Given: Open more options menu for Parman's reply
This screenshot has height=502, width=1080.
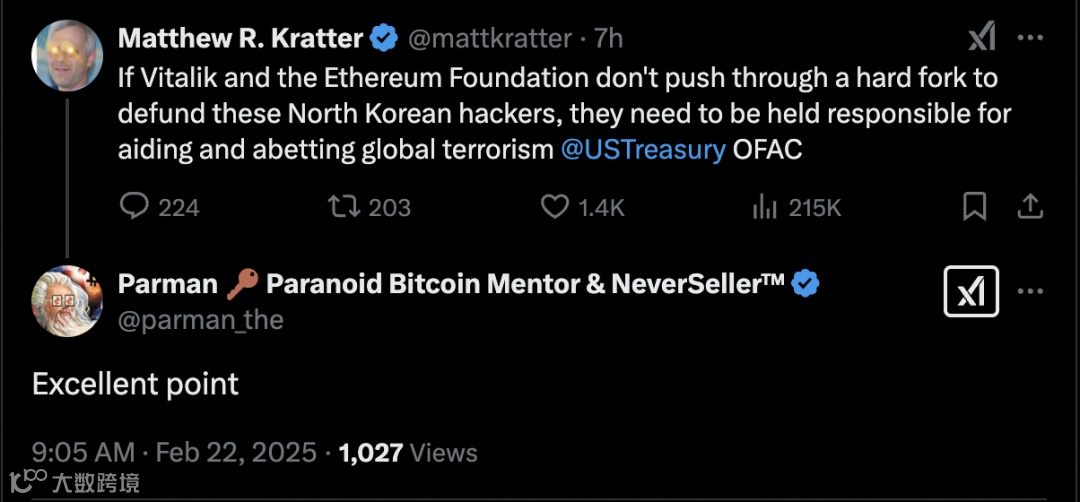Looking at the screenshot, I should (x=1031, y=292).
